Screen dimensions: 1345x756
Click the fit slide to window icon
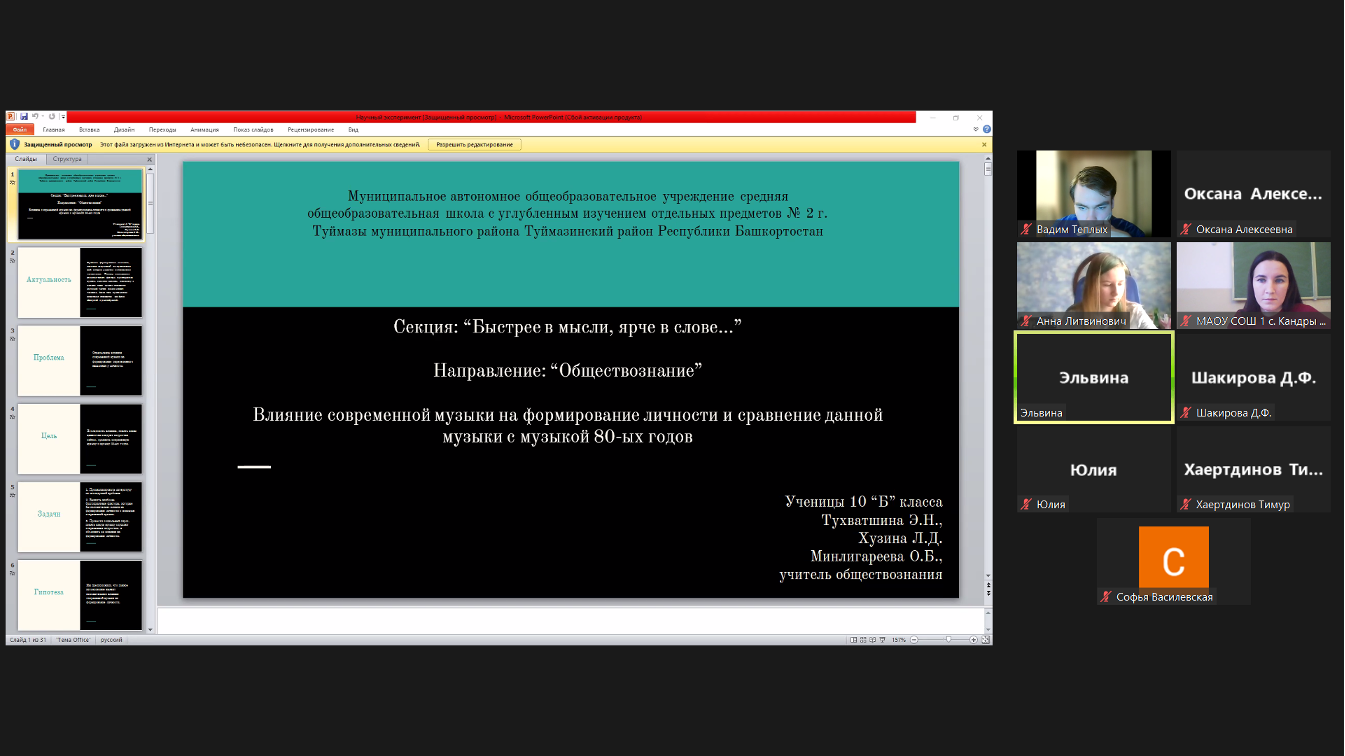[986, 639]
